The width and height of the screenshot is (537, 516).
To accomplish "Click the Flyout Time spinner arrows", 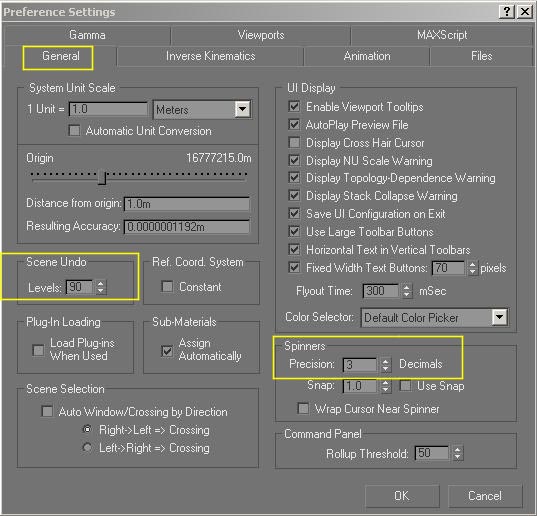I will [406, 291].
